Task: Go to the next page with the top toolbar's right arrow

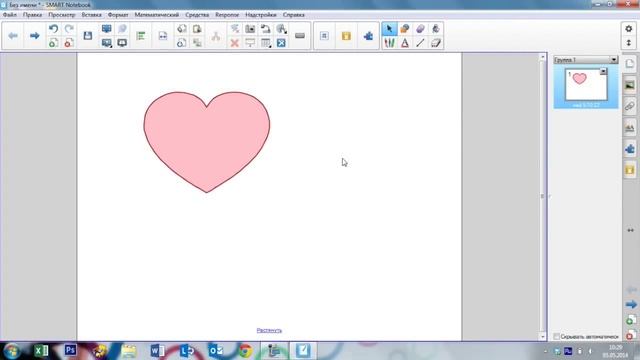Action: click(34, 36)
